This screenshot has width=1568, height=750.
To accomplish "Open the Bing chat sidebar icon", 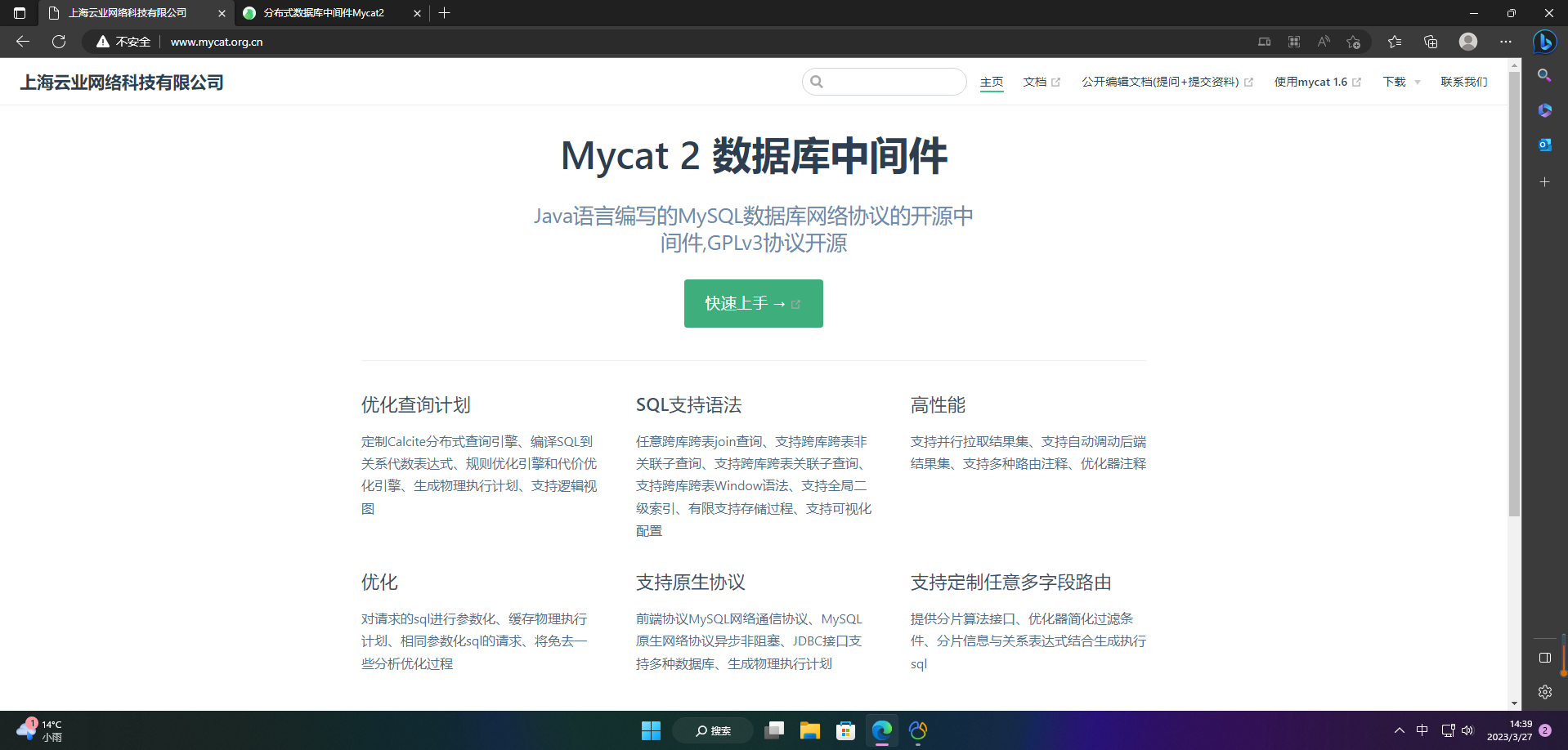I will (x=1544, y=42).
